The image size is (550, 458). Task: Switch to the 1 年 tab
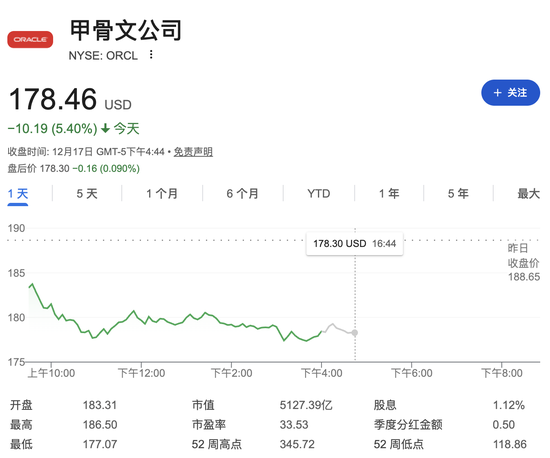click(x=389, y=194)
